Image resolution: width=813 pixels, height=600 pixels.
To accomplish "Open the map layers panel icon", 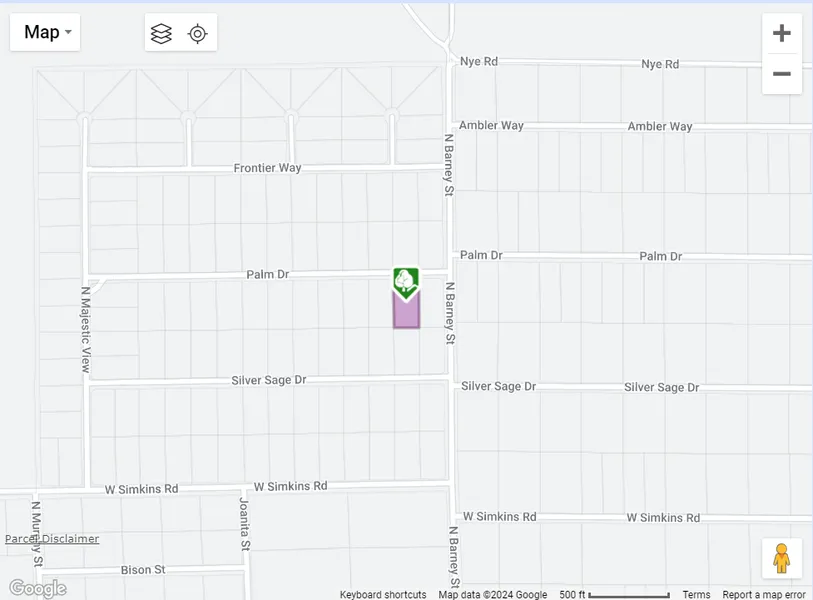I will click(161, 33).
